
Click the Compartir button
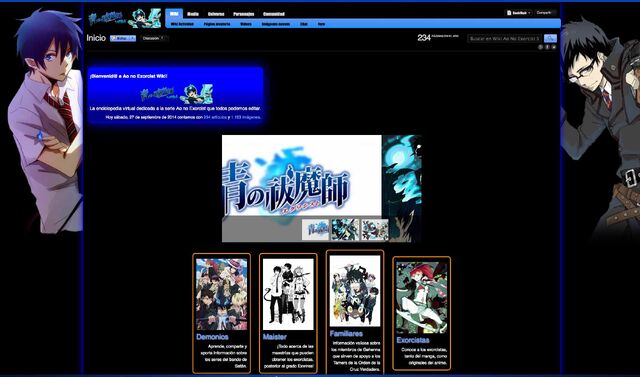click(545, 13)
